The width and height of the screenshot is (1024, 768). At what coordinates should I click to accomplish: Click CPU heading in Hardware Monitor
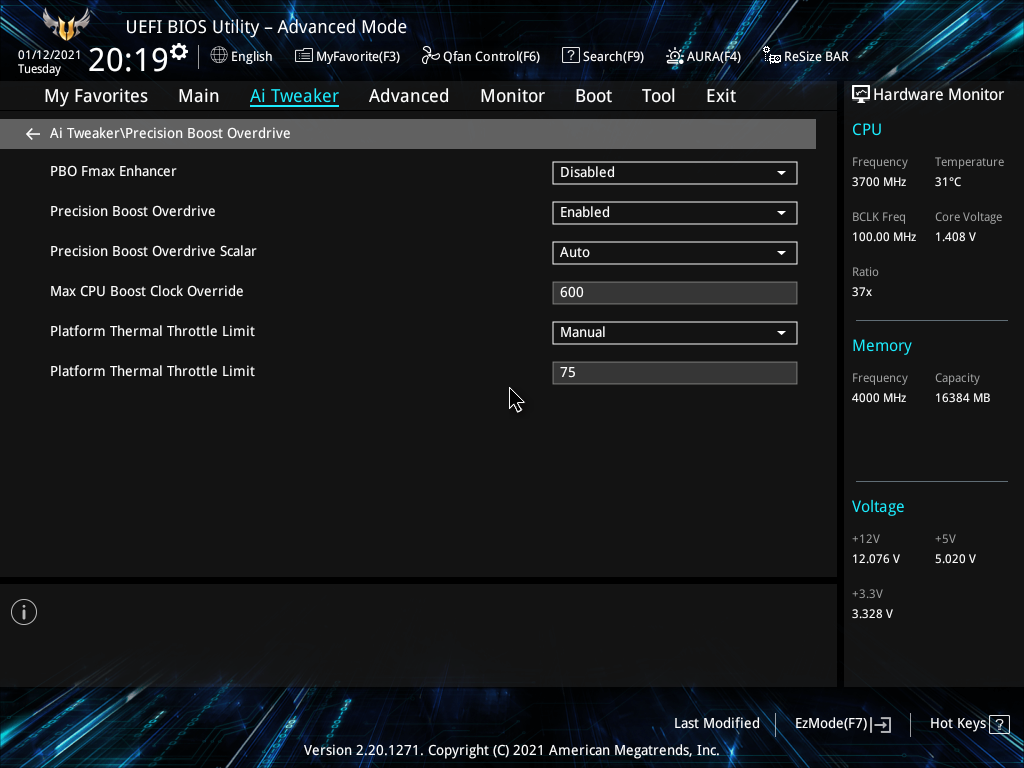tap(867, 129)
